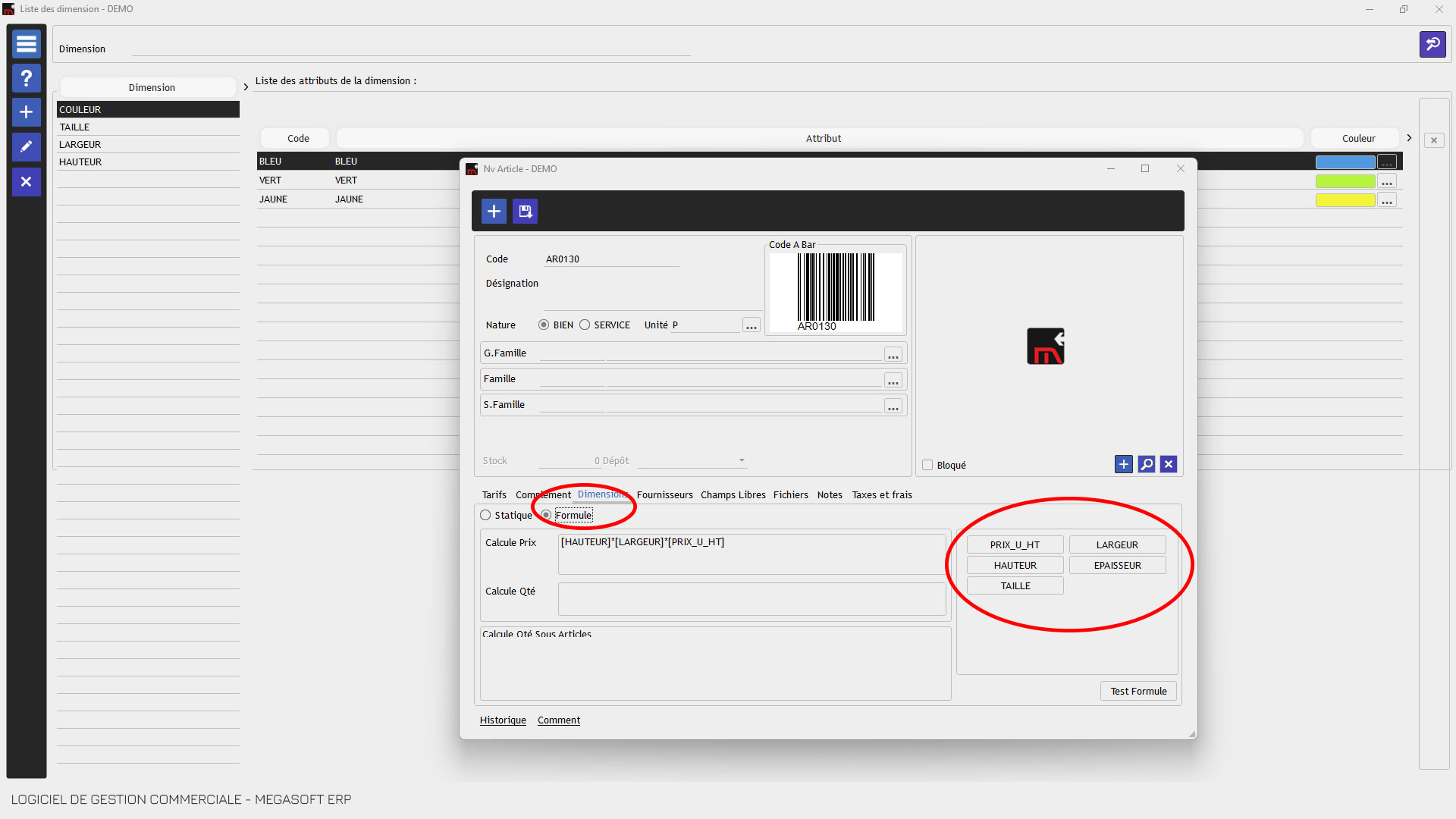Viewport: 1456px width, 819px height.
Task: Insert PRIX_U_HT variable button
Action: pyautogui.click(x=1015, y=544)
